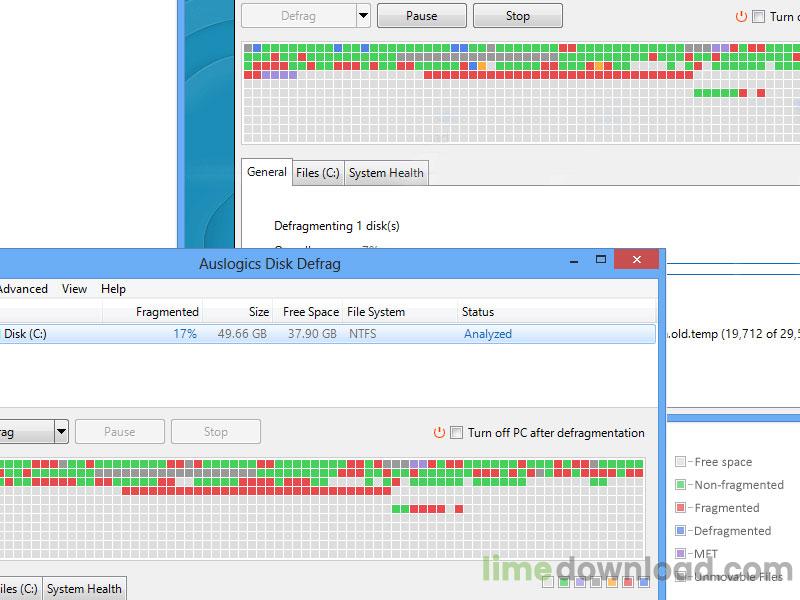Viewport: 800px width, 600px height.
Task: Click the Unmovable Files legend swatch
Action: point(680,577)
